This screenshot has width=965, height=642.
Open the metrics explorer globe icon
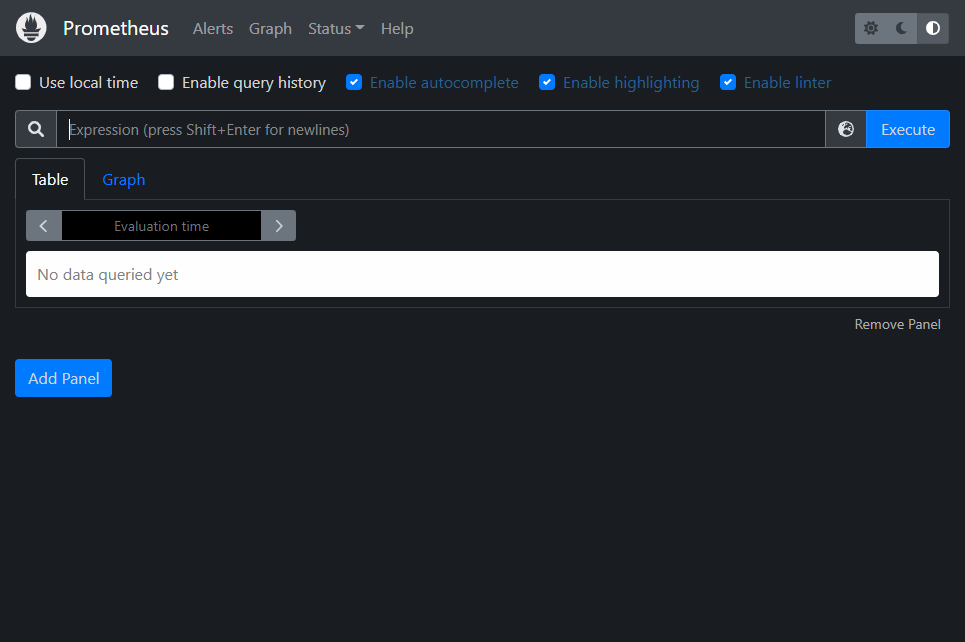point(846,129)
